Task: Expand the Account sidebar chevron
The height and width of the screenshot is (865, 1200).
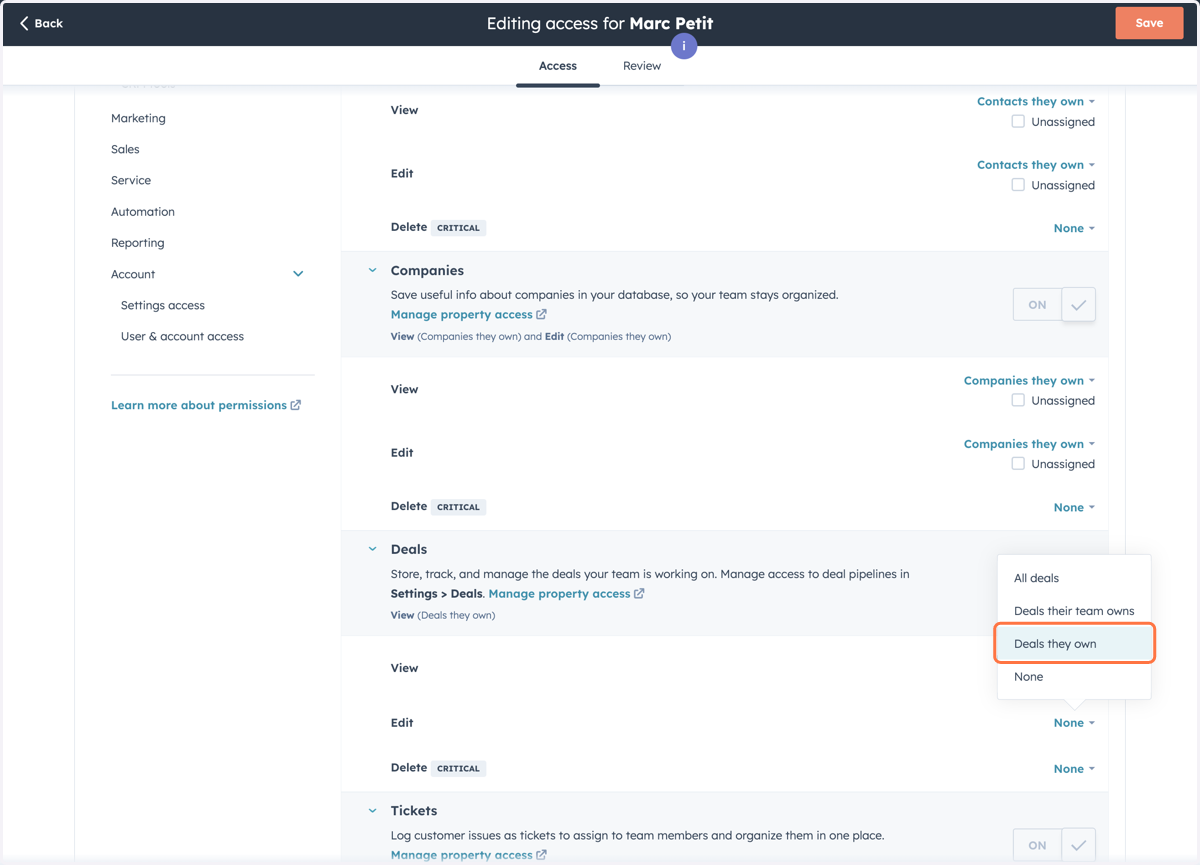Action: click(298, 274)
